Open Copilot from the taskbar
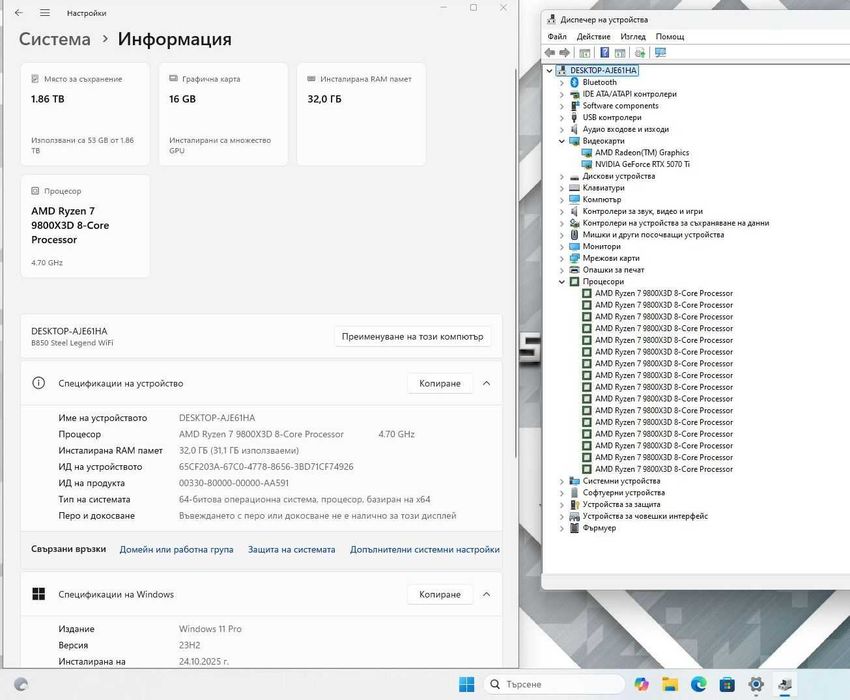This screenshot has height=700, width=850. tap(641, 684)
